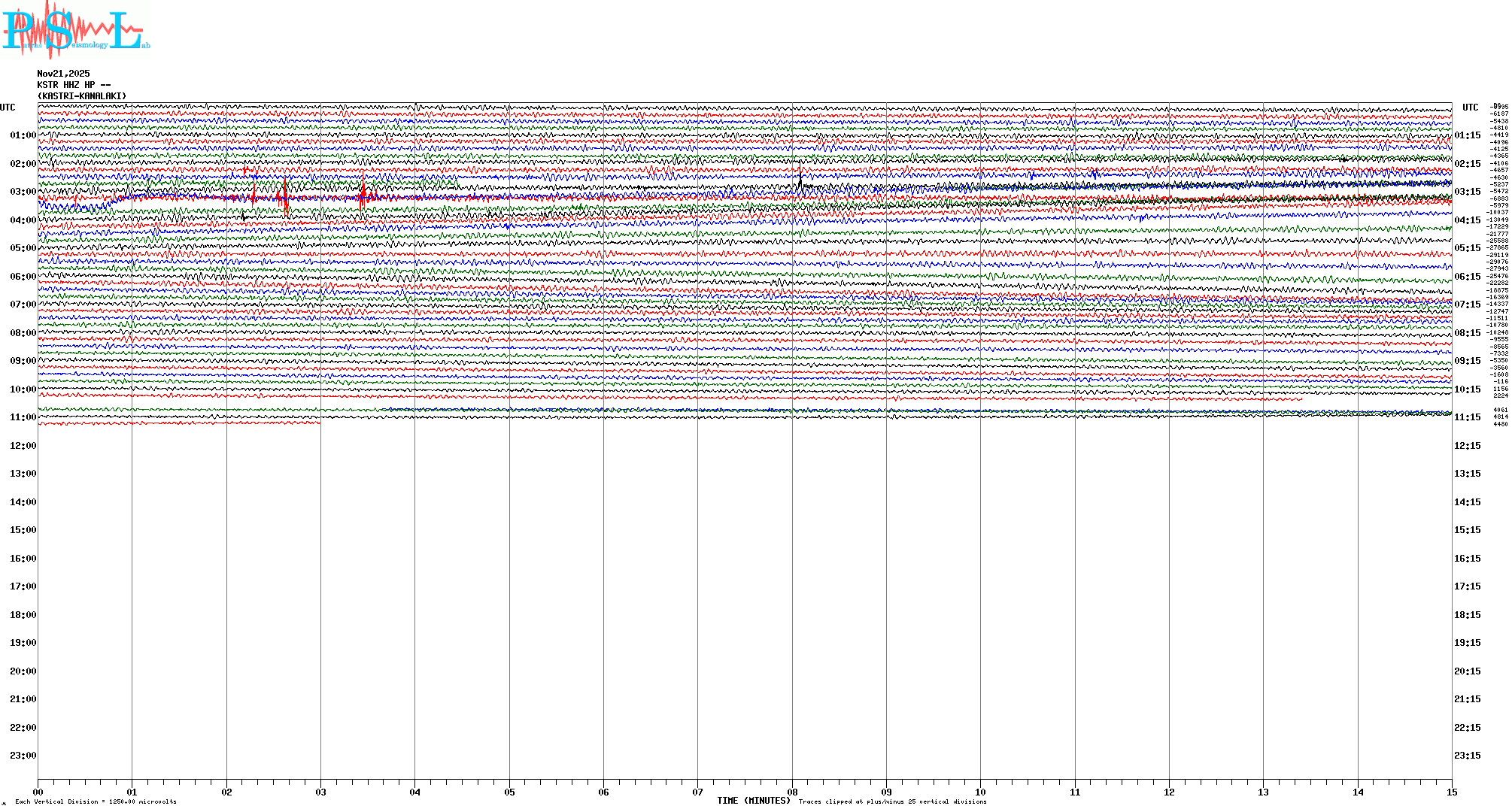Click the (KASTRI-KANALAKI) station name

[x=82, y=96]
